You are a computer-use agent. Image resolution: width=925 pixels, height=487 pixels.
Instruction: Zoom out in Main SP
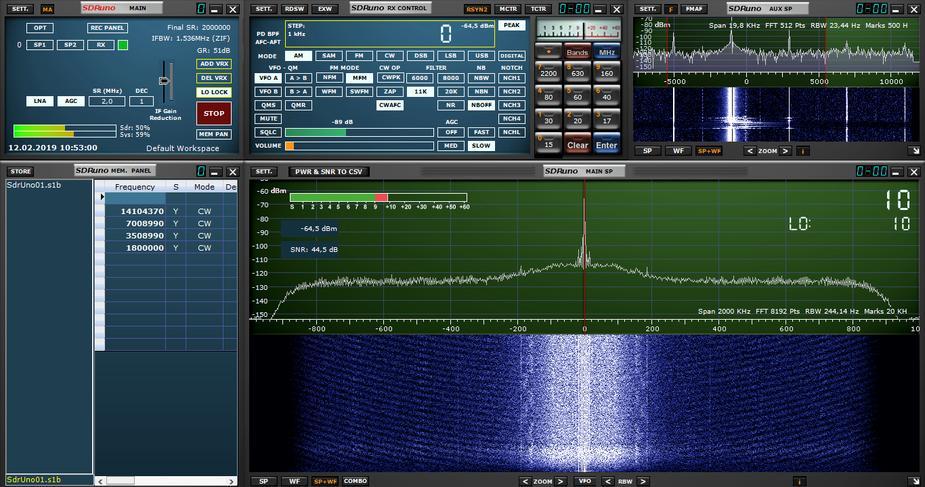click(525, 481)
